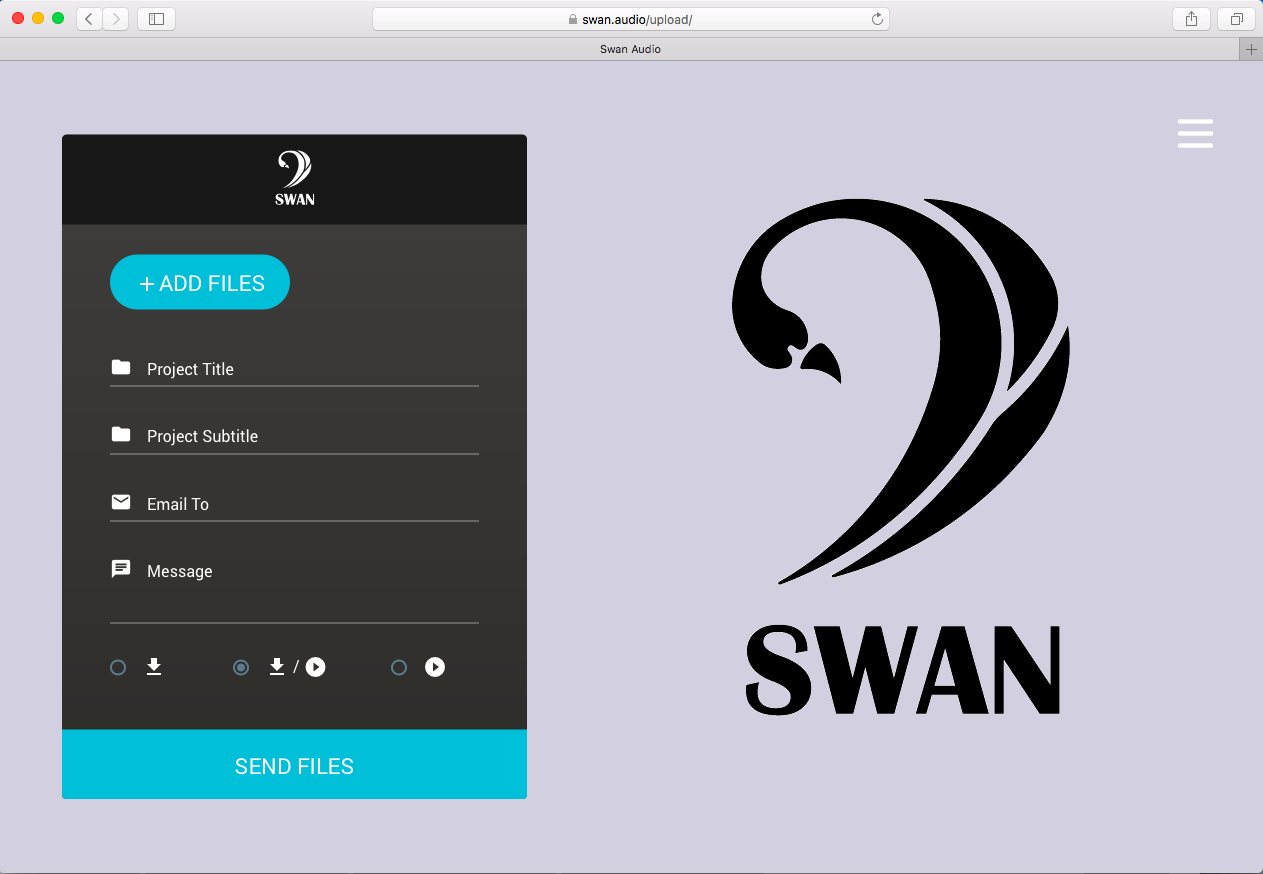The image size is (1263, 874).
Task: Click the ADD FILES button
Action: [199, 282]
